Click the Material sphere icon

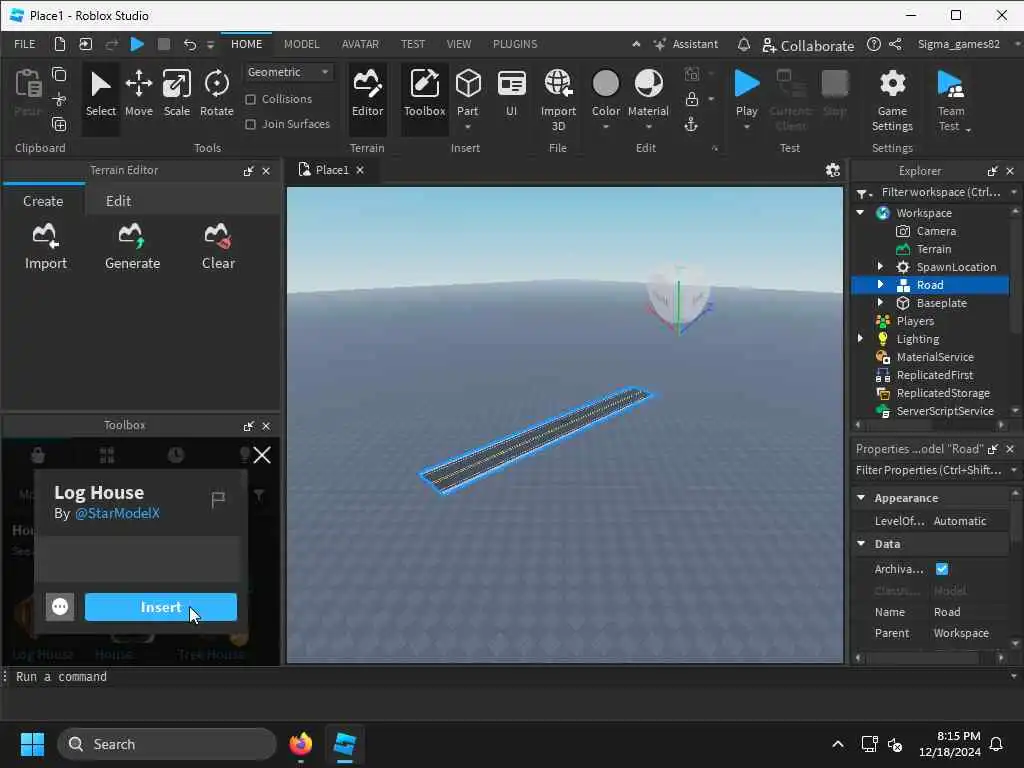pyautogui.click(x=648, y=84)
